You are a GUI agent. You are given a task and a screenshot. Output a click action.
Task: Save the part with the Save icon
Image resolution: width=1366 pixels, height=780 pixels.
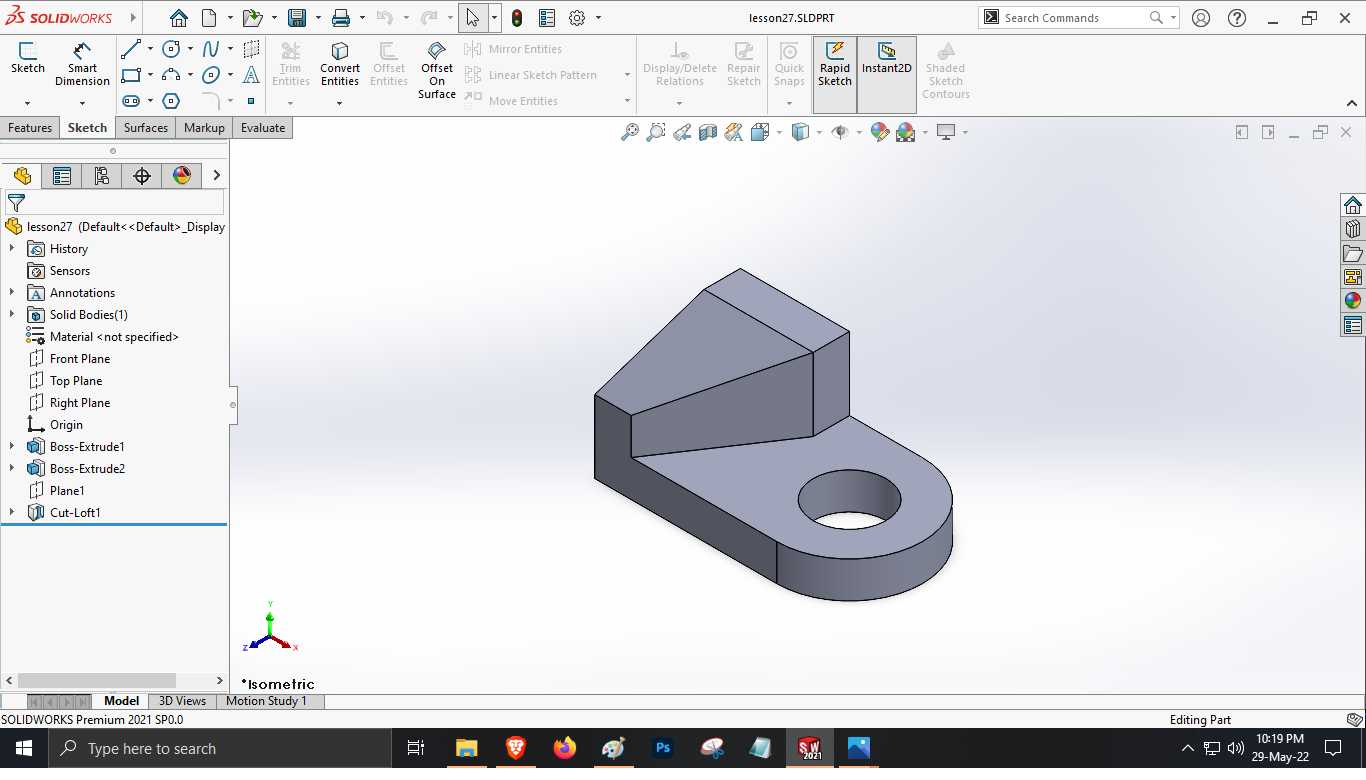pos(297,18)
